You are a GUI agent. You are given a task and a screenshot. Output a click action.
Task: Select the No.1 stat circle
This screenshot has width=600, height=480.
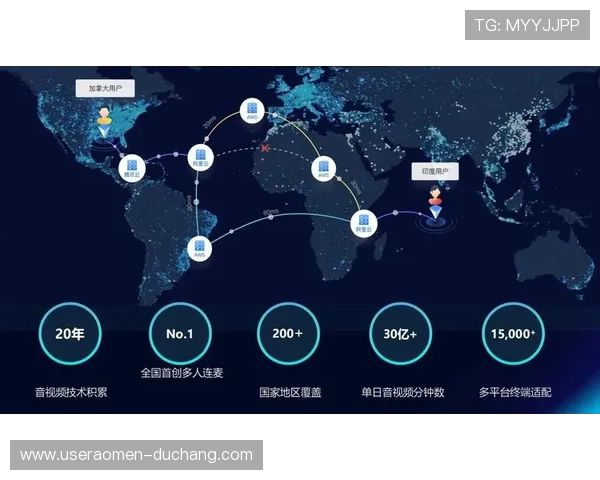point(180,333)
